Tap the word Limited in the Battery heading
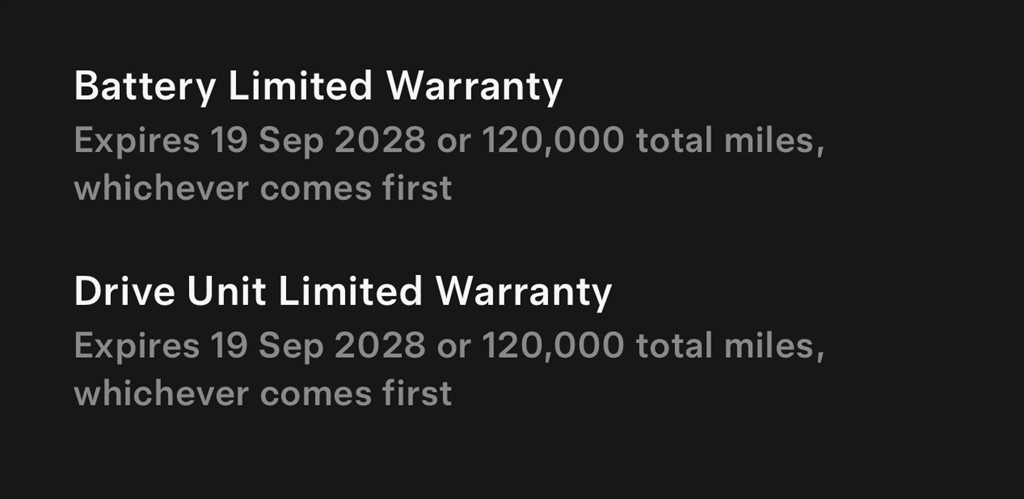1024x499 pixels. point(301,88)
